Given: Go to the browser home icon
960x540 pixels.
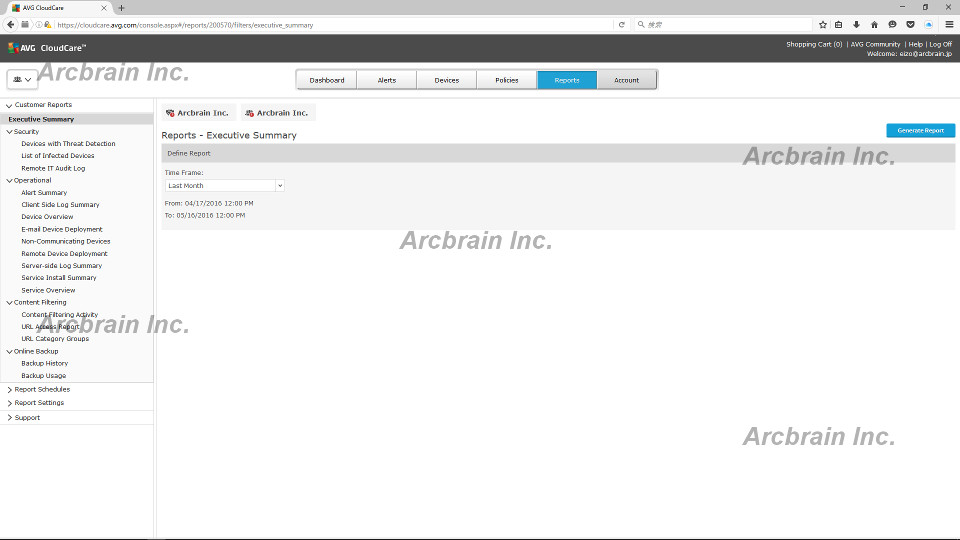Looking at the screenshot, I should click(x=874, y=24).
